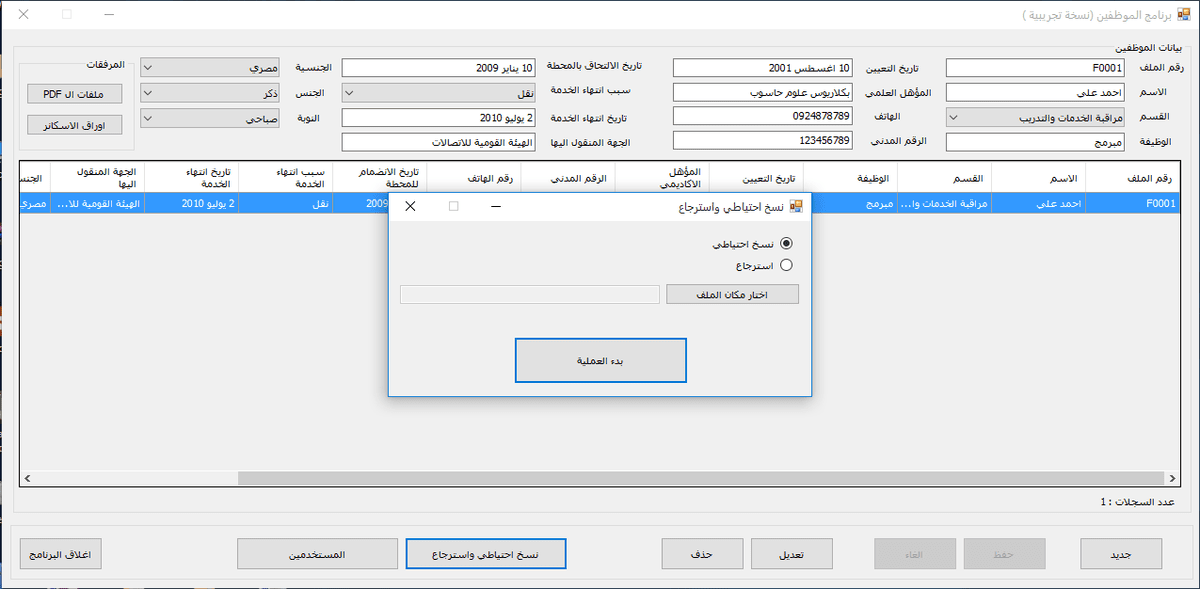
Task: Click the جديد button
Action: point(1121,554)
